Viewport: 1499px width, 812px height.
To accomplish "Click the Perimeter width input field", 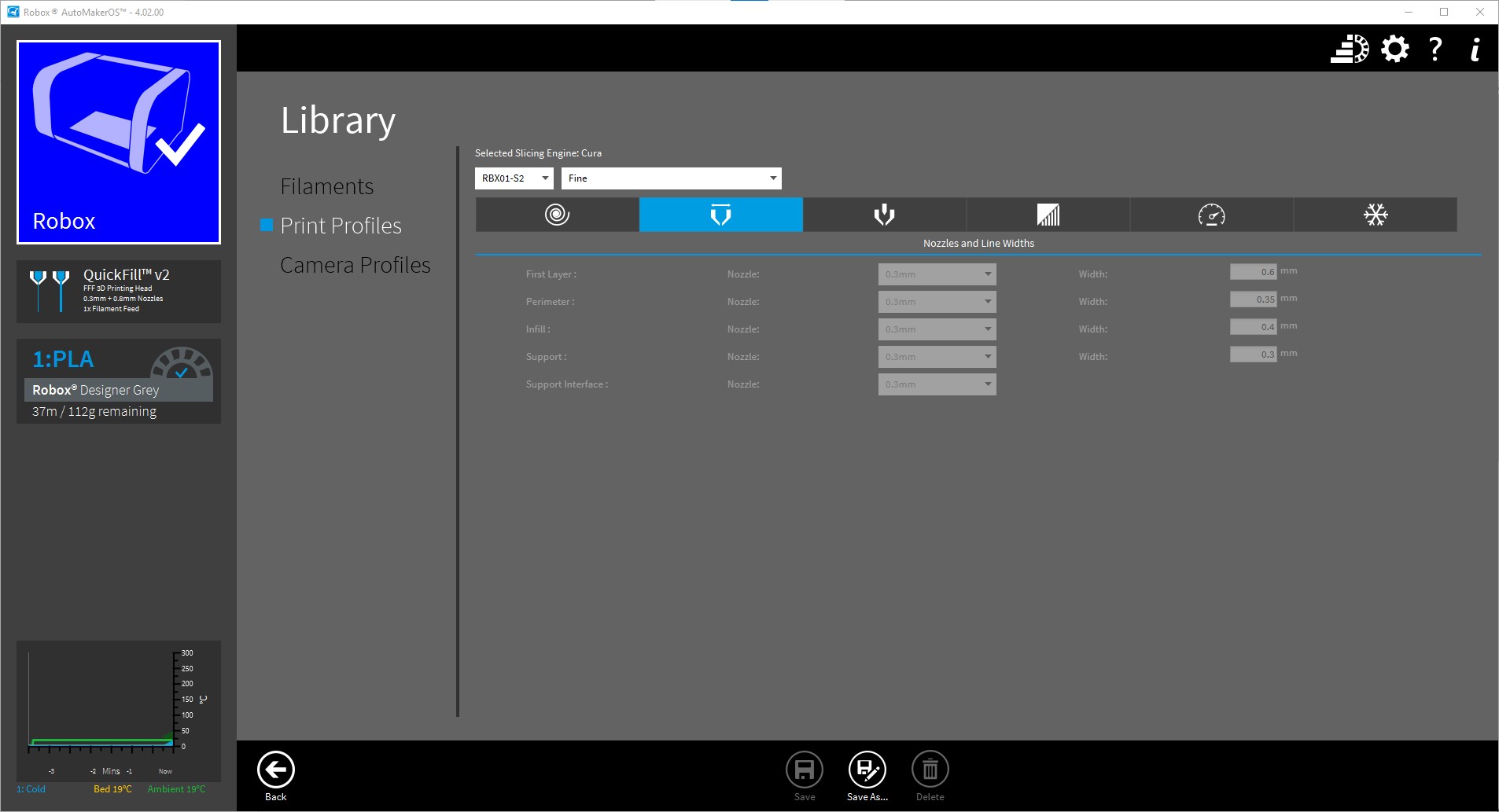I will tap(1253, 299).
